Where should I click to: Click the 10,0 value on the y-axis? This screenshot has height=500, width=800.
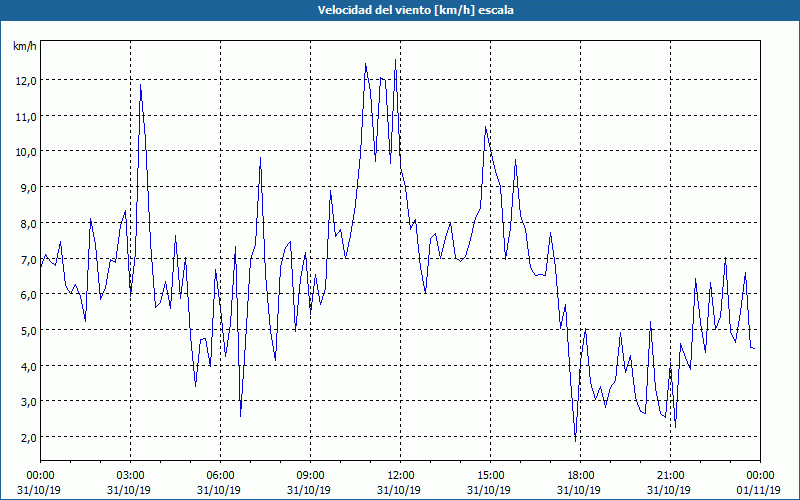[x=26, y=152]
